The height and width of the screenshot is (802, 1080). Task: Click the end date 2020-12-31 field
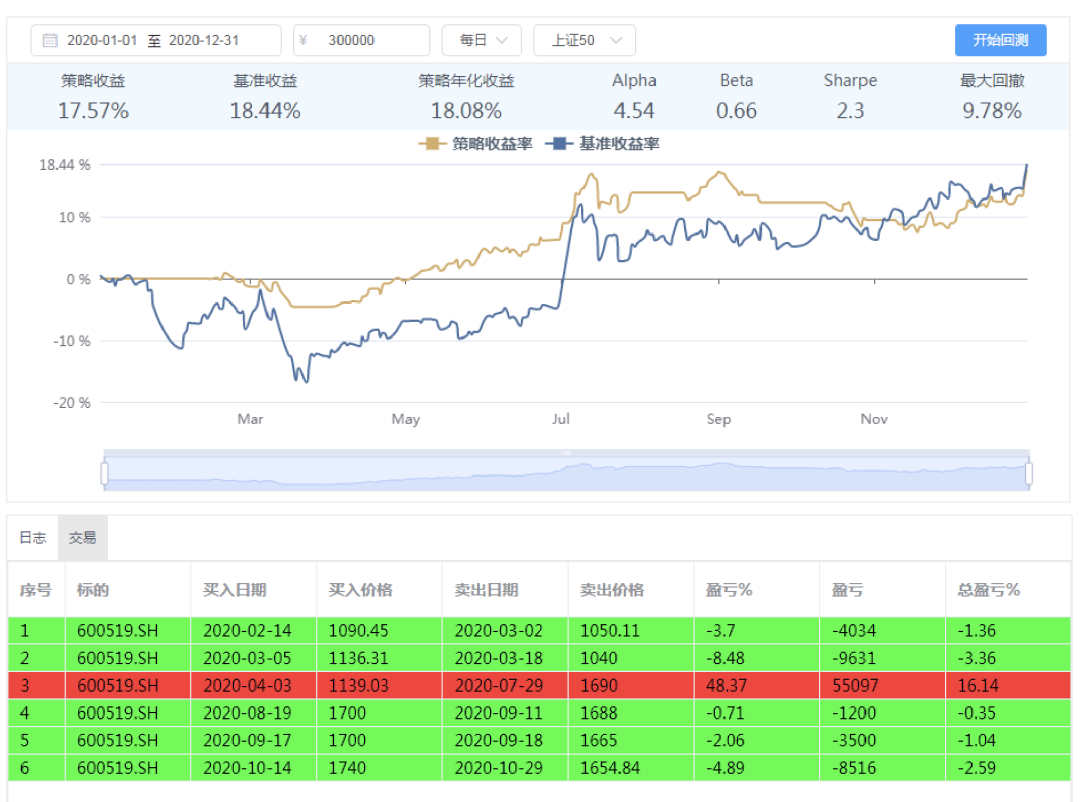point(206,41)
